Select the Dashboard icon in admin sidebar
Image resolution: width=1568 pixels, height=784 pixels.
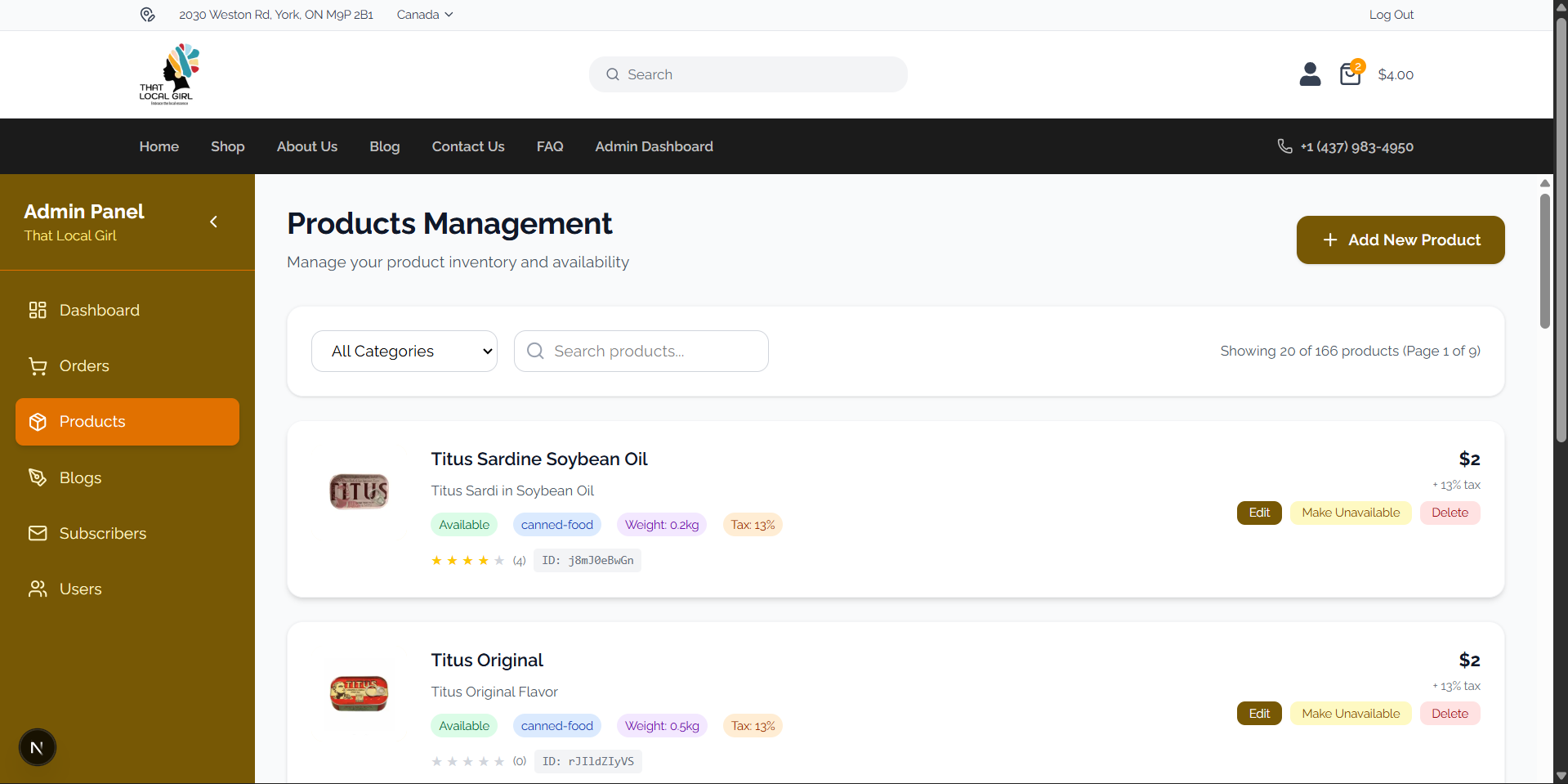(37, 310)
